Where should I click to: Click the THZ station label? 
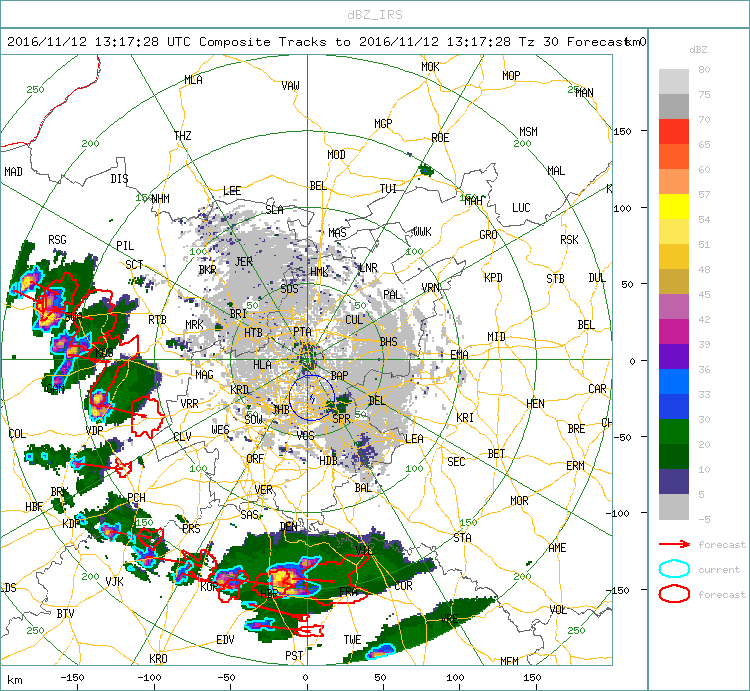[183, 136]
